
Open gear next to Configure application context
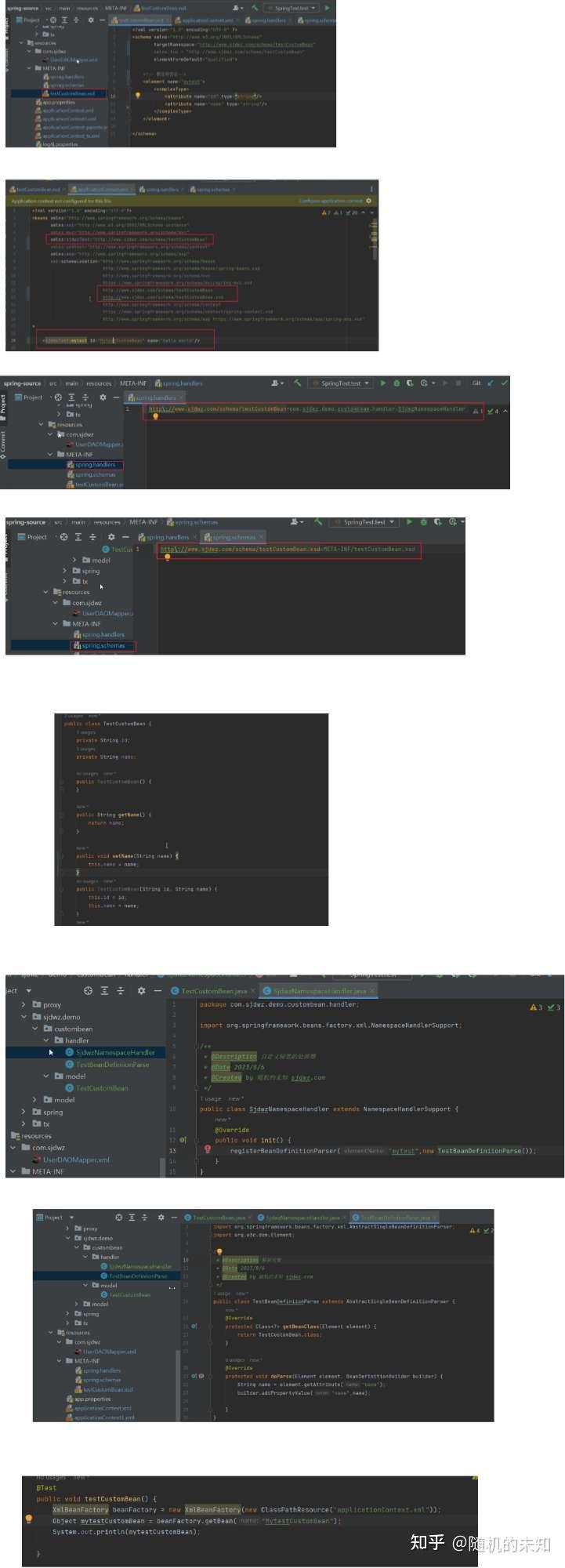pos(369,201)
